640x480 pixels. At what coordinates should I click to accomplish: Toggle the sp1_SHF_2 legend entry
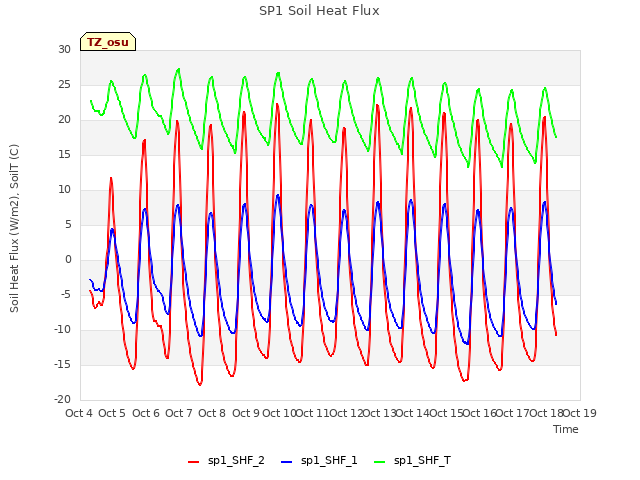click(227, 461)
